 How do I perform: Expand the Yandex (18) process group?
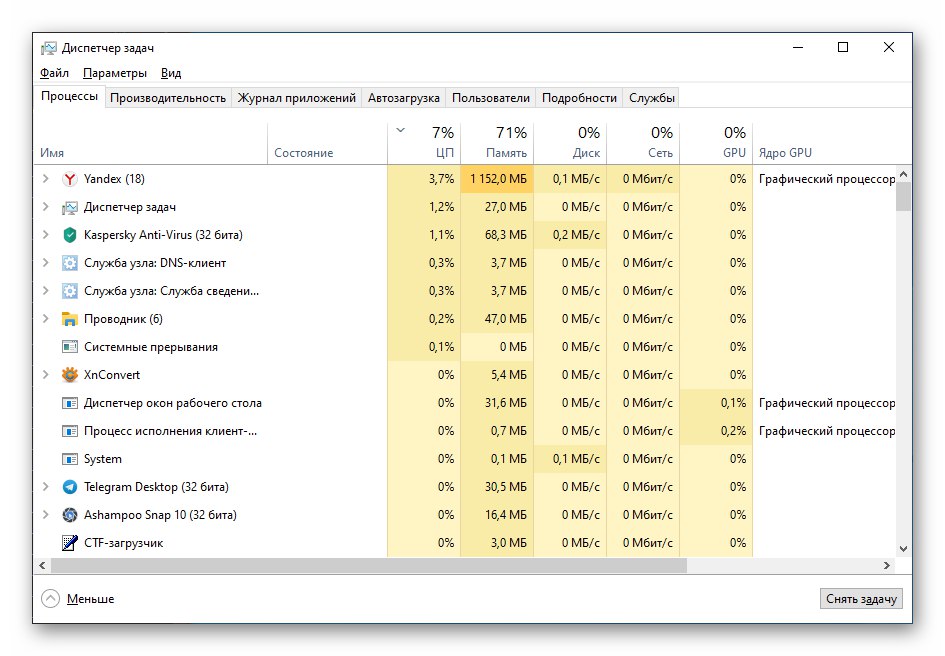pyautogui.click(x=46, y=179)
